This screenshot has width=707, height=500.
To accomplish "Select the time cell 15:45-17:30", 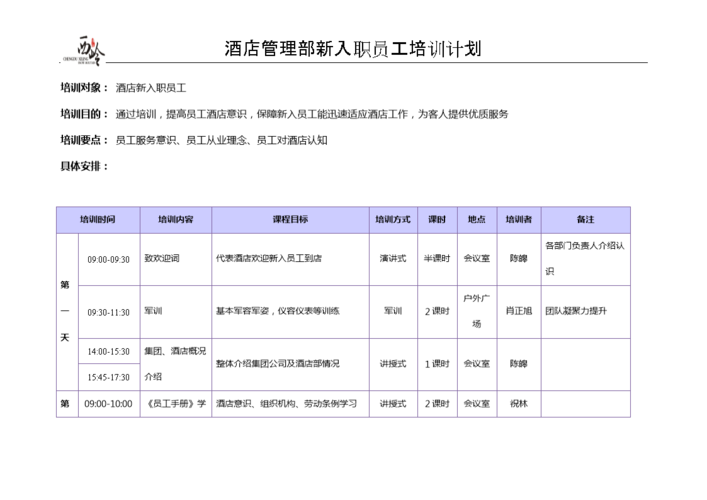I will click(x=109, y=377).
